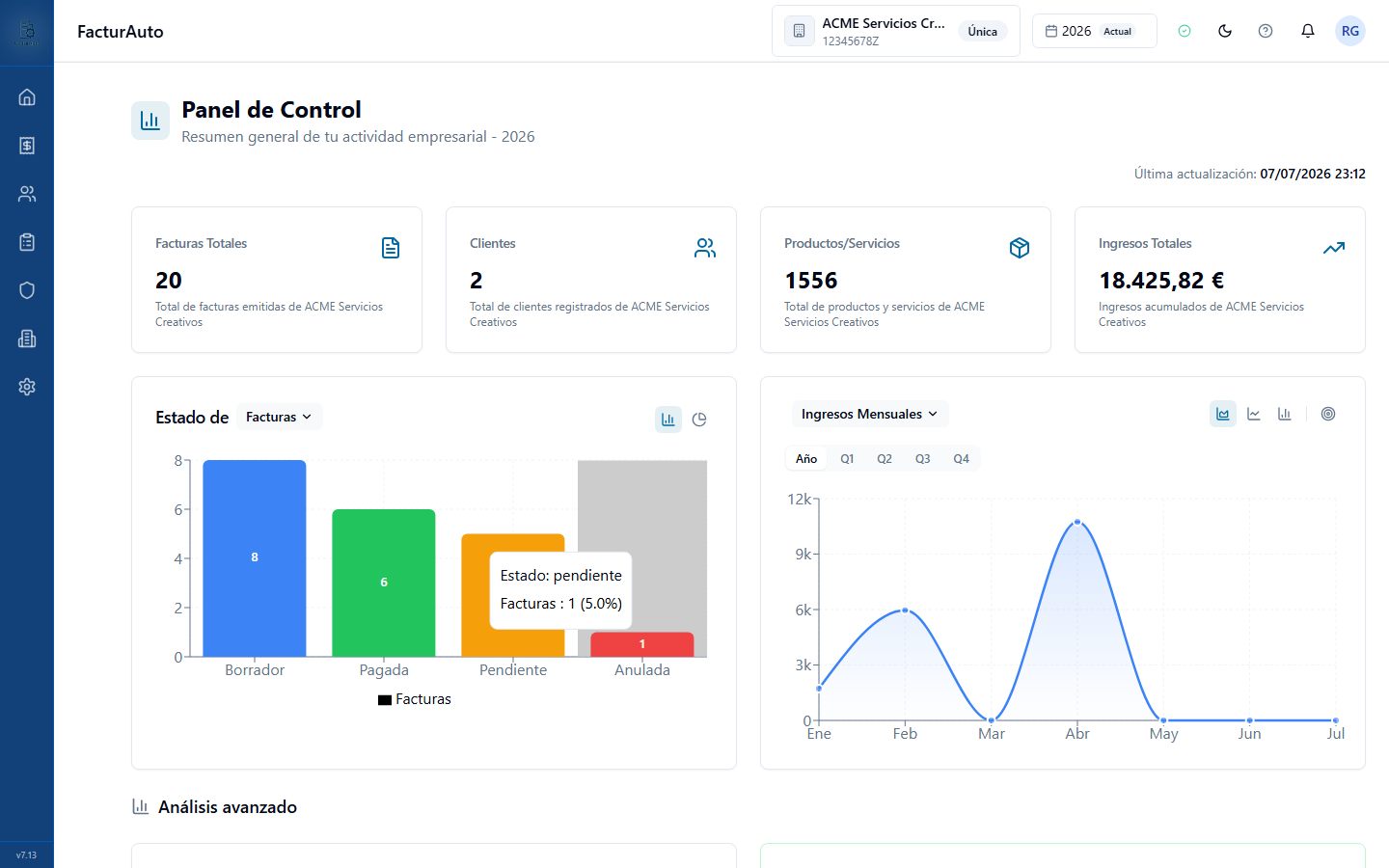
Task: Open the Facturas Totales card
Action: [277, 280]
